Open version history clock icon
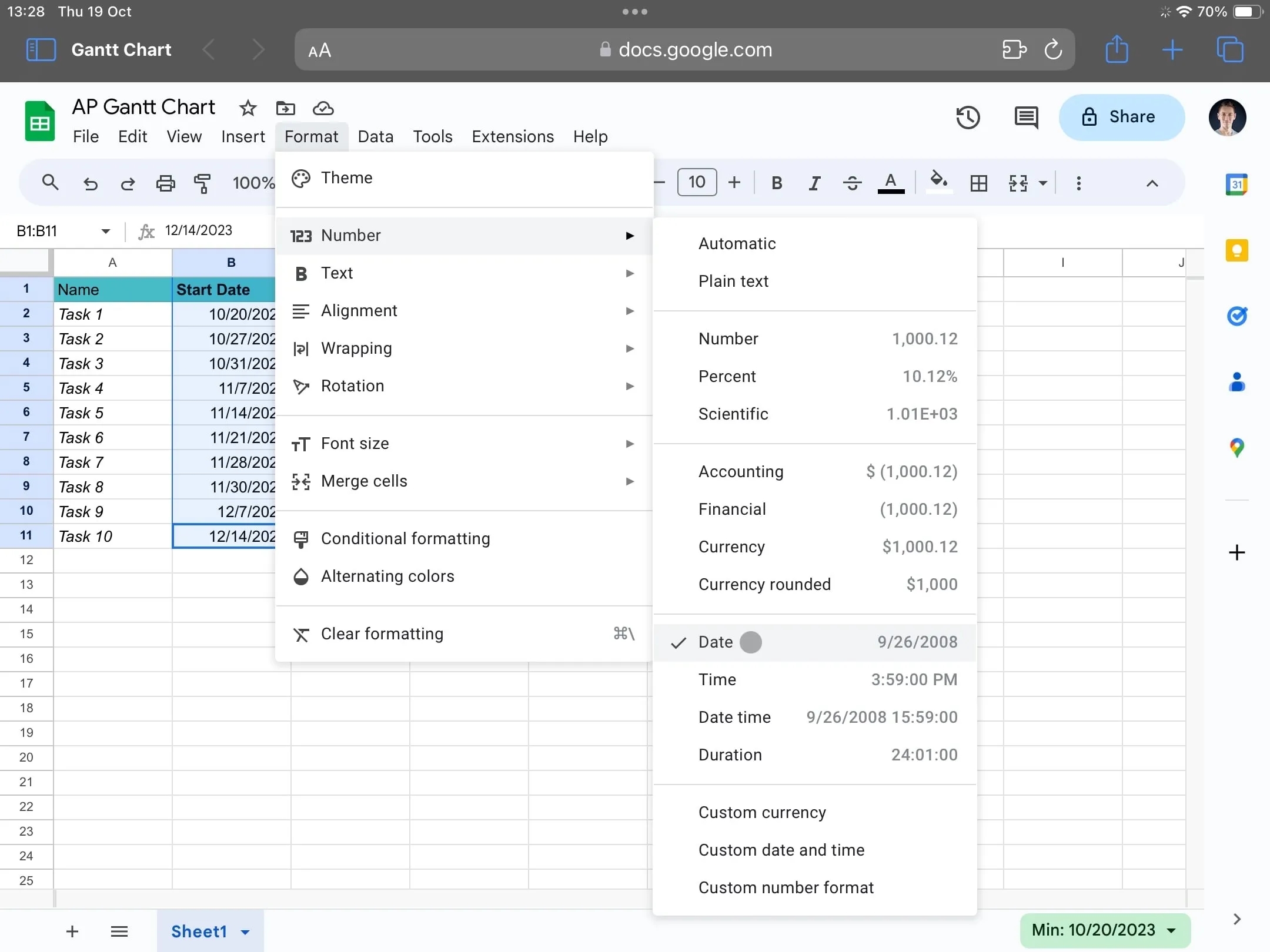 click(968, 117)
